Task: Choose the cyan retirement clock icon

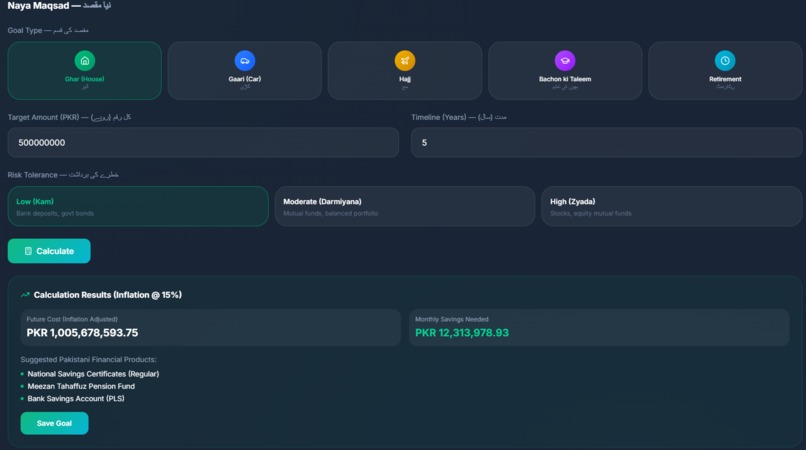Action: pyautogui.click(x=725, y=61)
